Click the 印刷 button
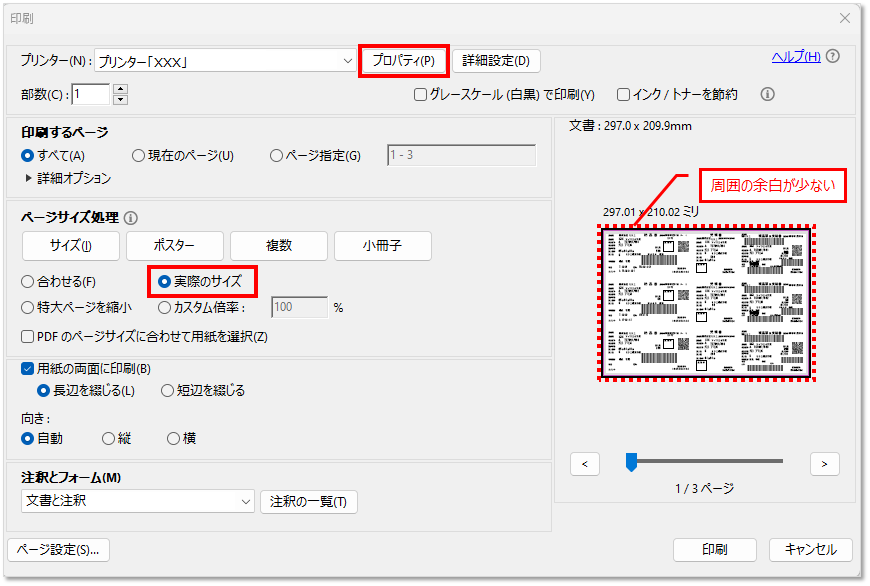 (714, 550)
